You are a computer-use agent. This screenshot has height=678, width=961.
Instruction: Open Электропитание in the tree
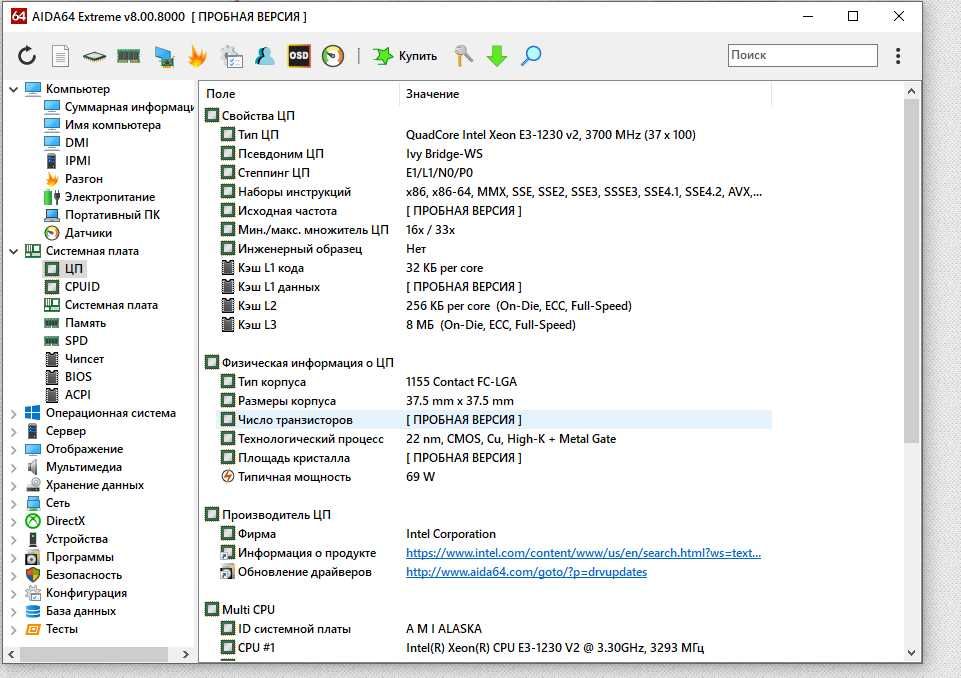click(99, 197)
